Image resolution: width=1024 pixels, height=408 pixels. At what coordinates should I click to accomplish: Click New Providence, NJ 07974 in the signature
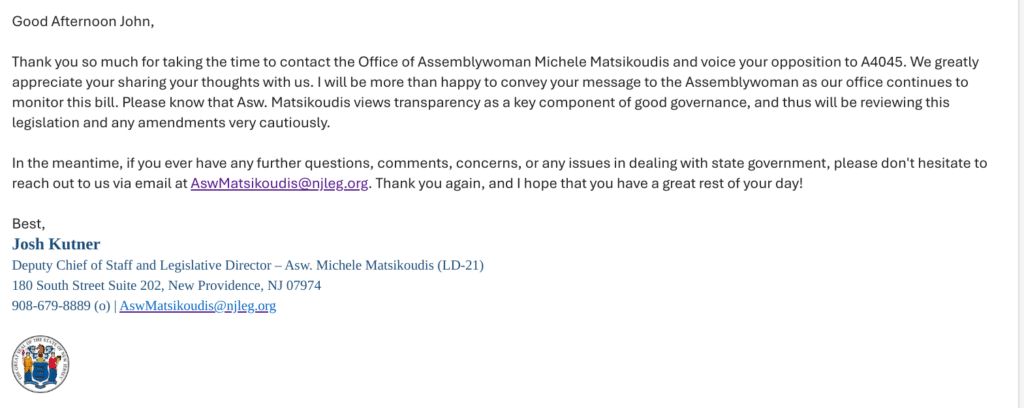(x=258, y=285)
